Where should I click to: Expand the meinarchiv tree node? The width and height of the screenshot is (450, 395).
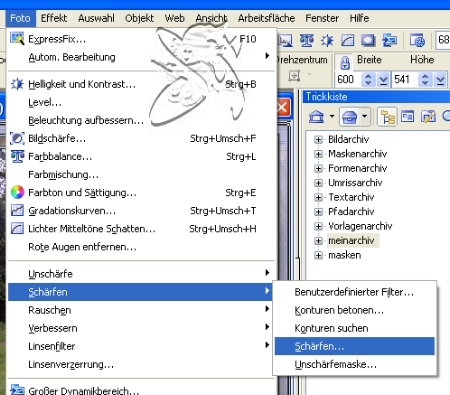(x=318, y=241)
